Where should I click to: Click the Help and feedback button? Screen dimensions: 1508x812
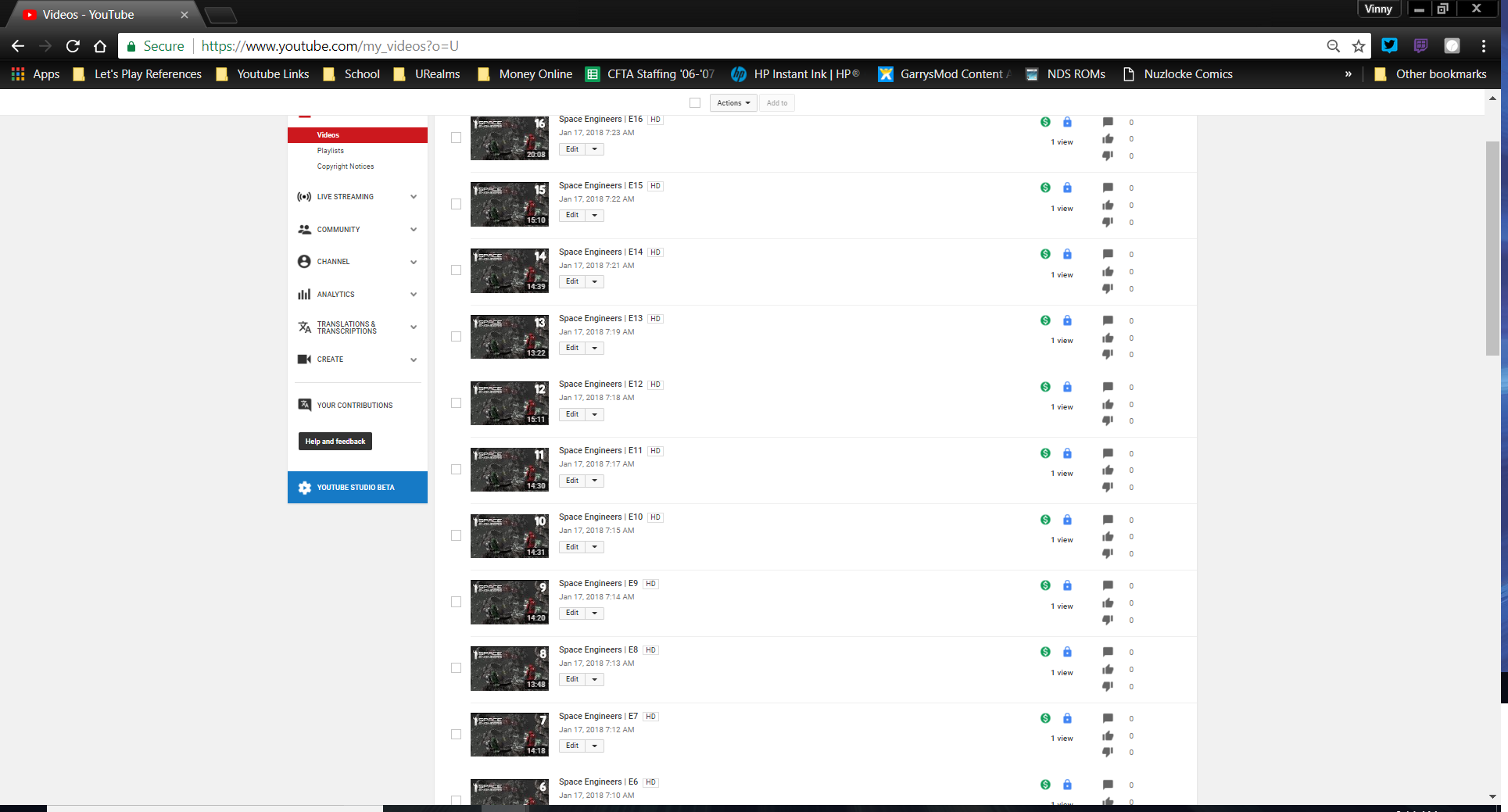point(335,442)
